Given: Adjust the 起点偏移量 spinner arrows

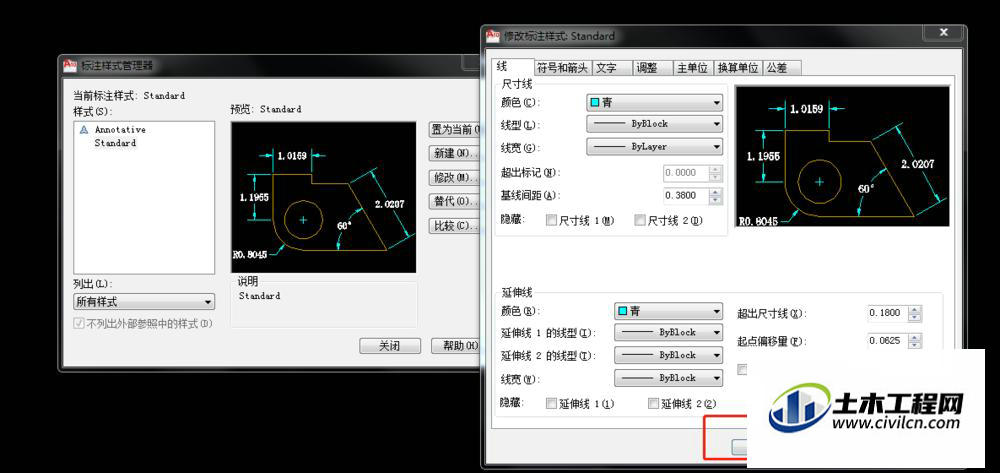Looking at the screenshot, I should (x=915, y=341).
